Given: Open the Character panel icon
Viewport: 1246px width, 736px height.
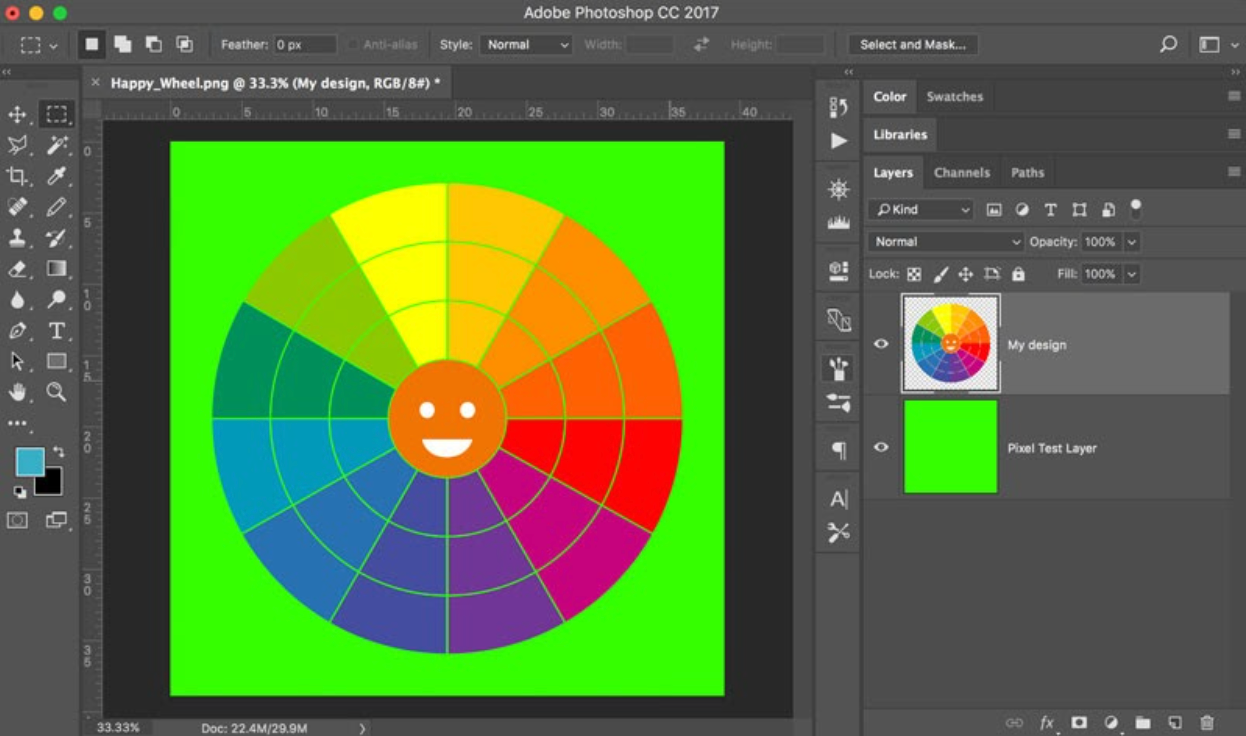Looking at the screenshot, I should click(x=839, y=499).
